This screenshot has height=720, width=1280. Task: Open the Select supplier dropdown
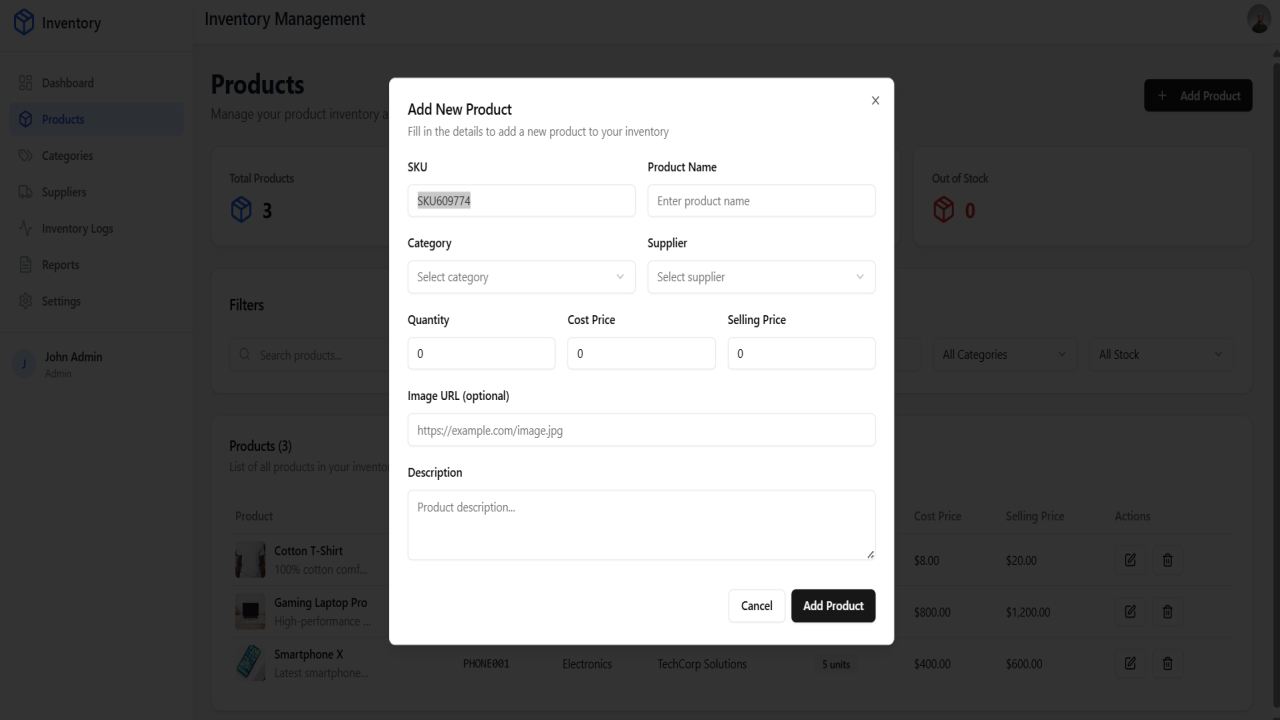[x=761, y=277]
